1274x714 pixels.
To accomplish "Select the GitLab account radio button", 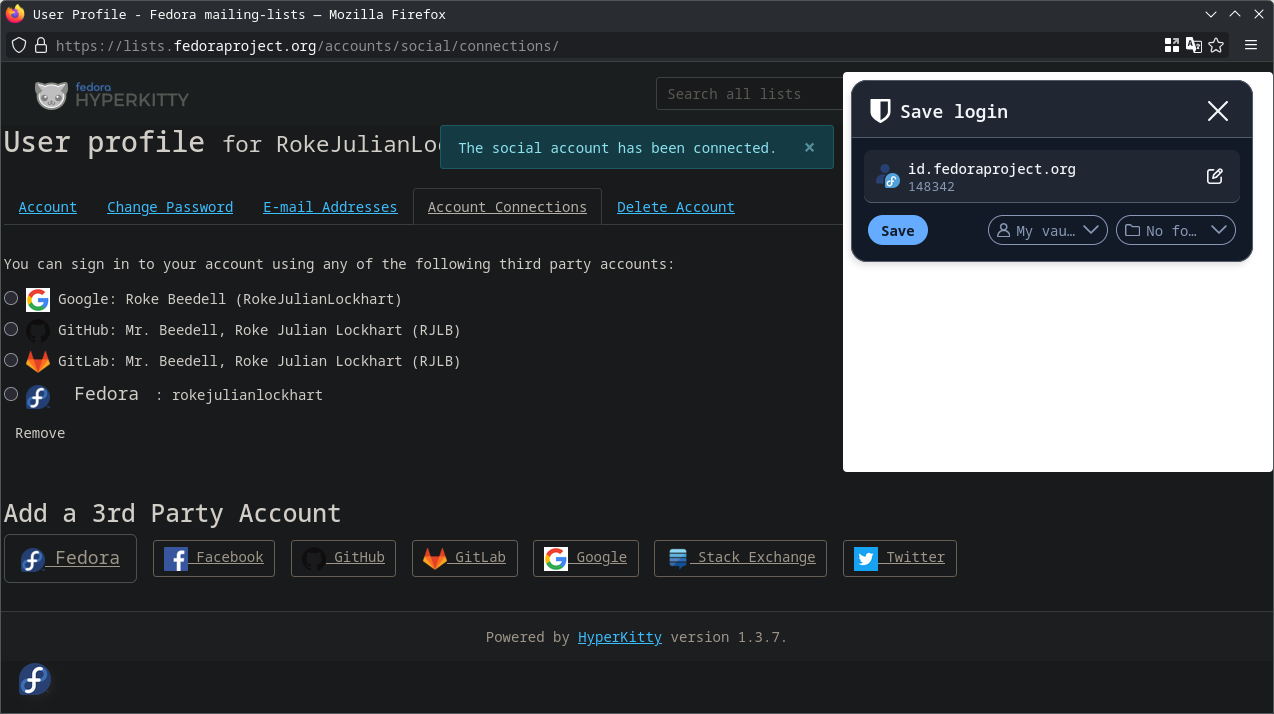I will (11, 360).
